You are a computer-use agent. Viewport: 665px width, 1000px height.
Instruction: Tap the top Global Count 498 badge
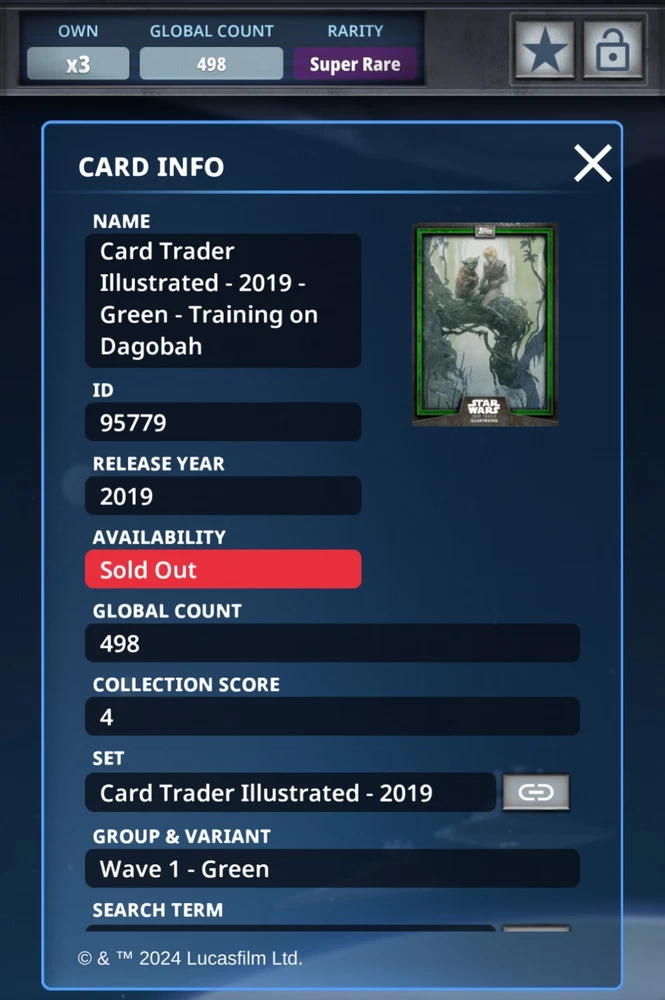click(211, 64)
